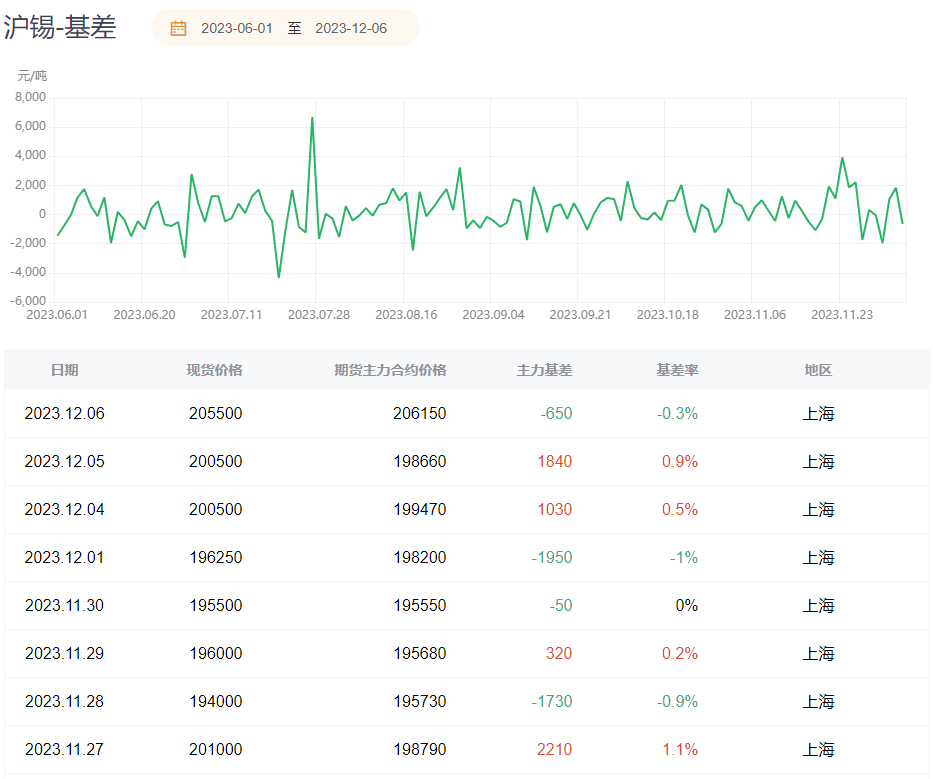Image resolution: width=933 pixels, height=779 pixels.
Task: Click futures price 206150
Action: coord(419,414)
